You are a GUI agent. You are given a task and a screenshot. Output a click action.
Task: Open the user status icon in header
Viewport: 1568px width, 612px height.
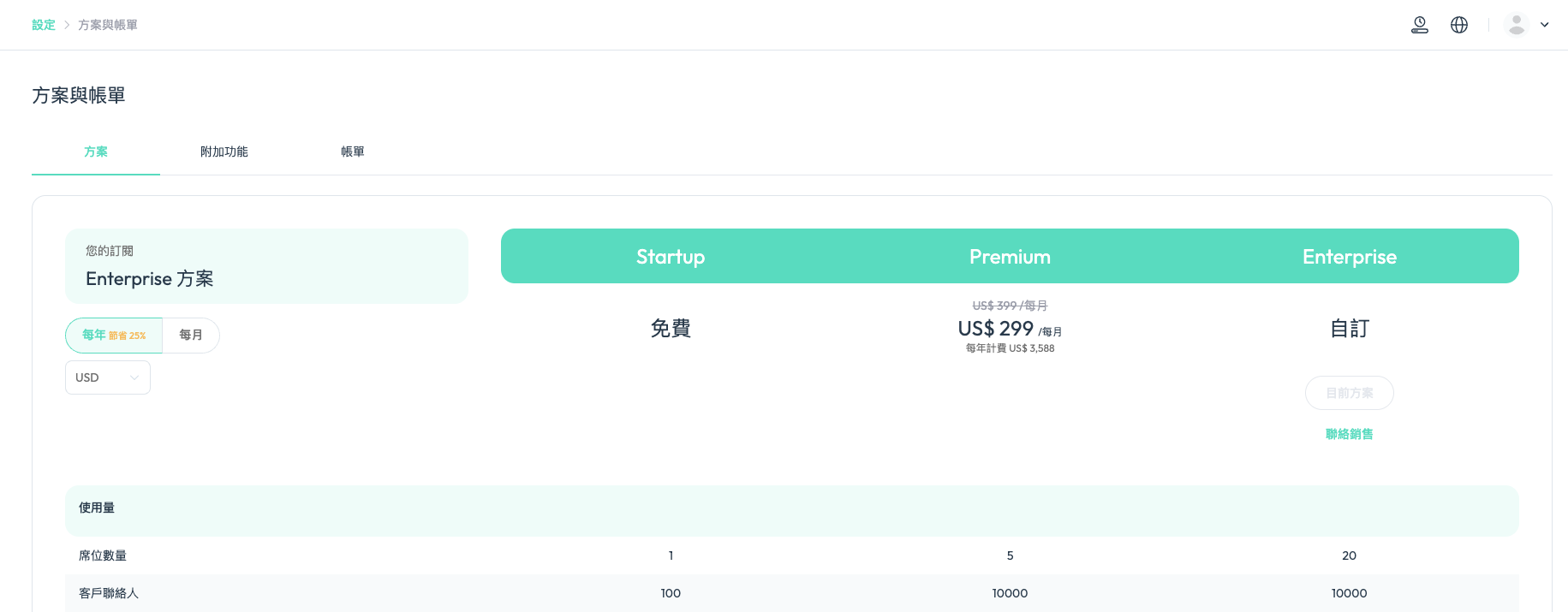(1420, 25)
